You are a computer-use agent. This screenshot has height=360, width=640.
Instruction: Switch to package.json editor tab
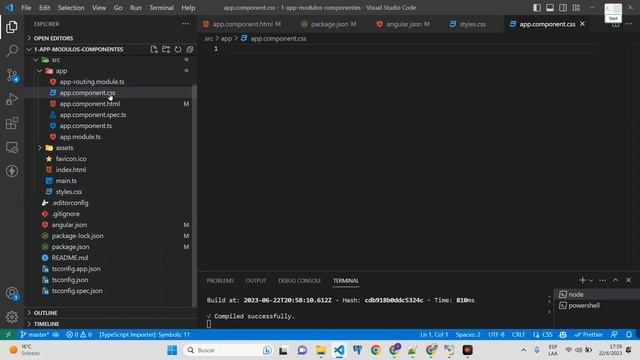coord(330,24)
